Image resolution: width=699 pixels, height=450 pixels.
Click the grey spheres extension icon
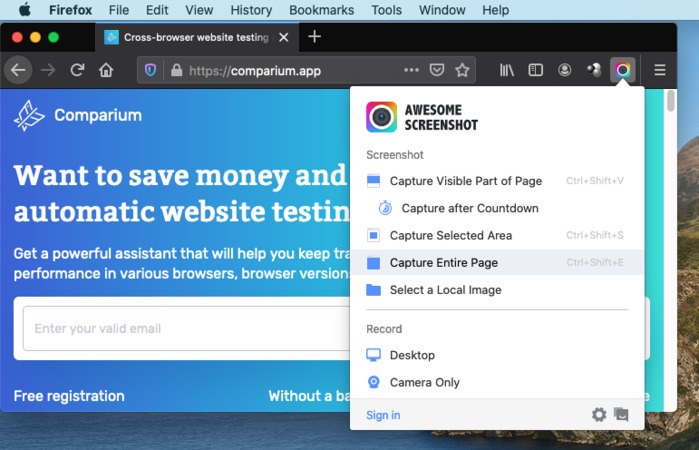pyautogui.click(x=593, y=70)
